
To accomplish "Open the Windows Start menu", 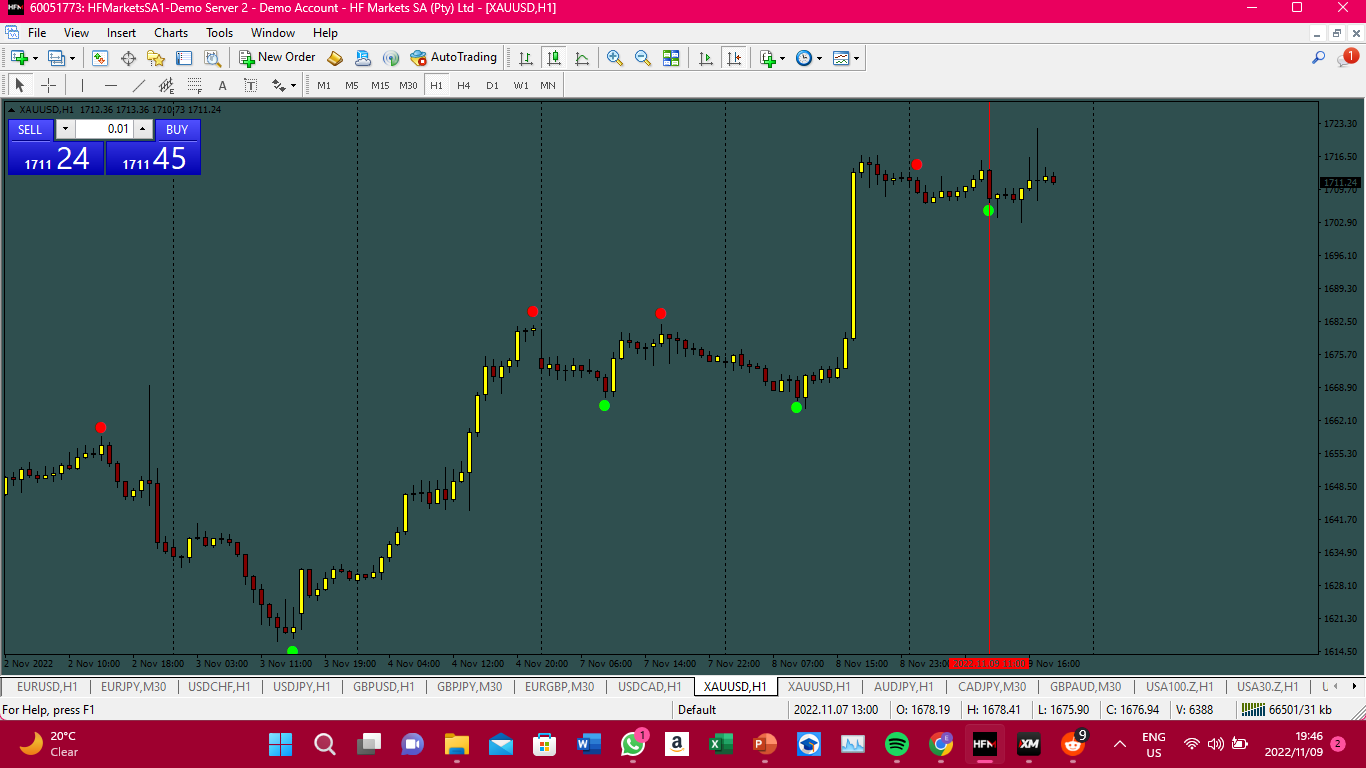I will [280, 744].
